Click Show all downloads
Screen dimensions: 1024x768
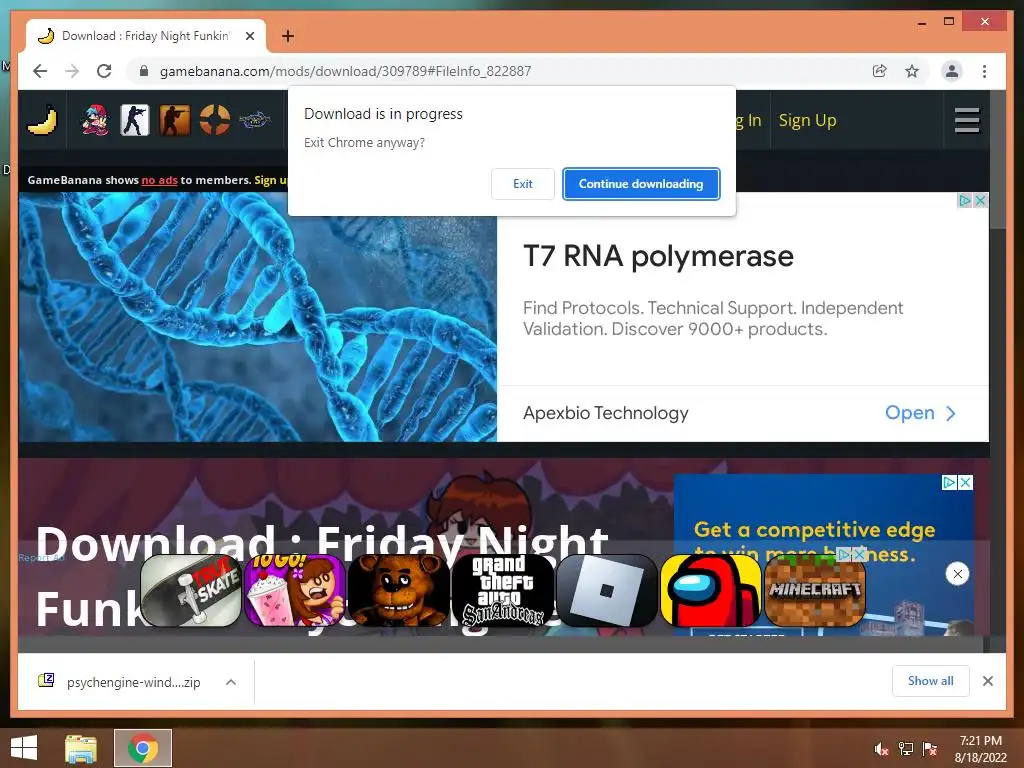tap(931, 681)
